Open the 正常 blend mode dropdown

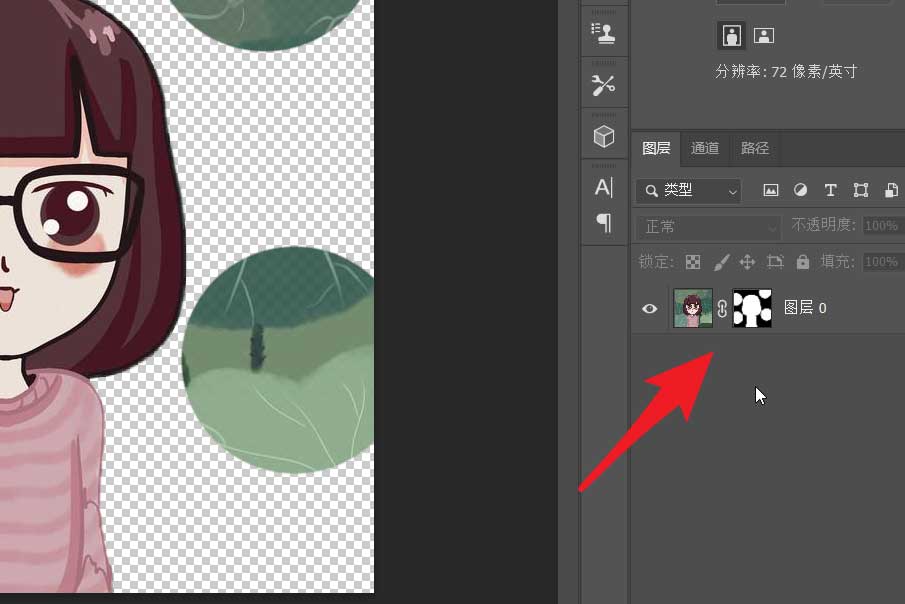point(708,227)
